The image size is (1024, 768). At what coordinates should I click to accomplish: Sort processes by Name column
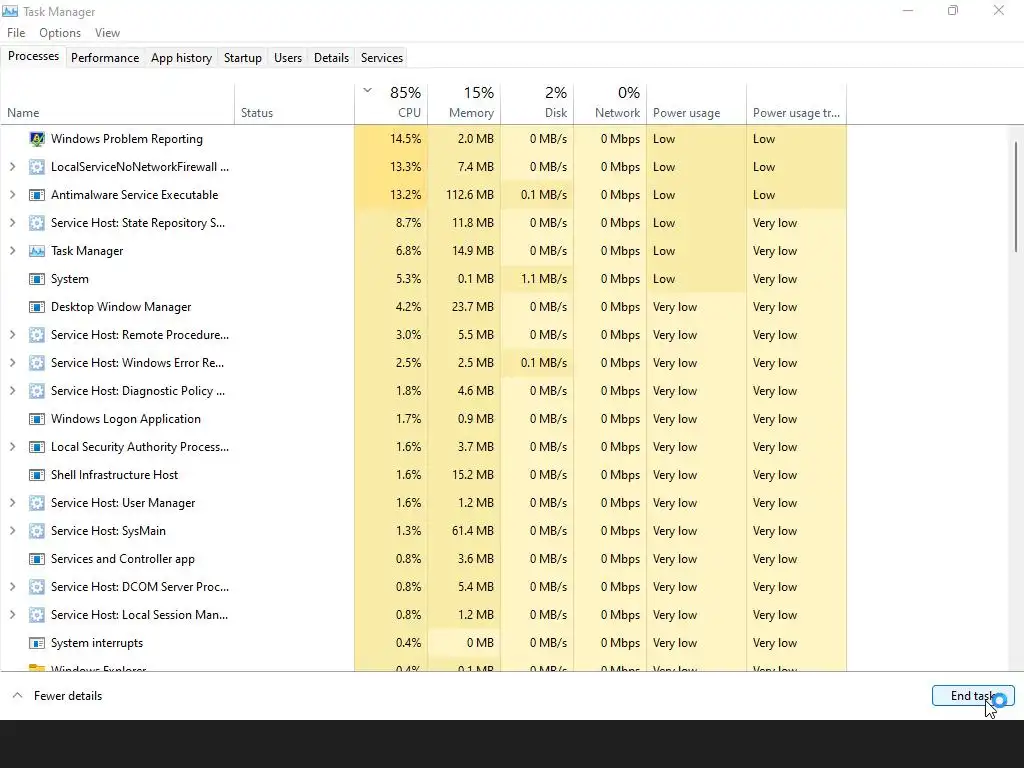tap(118, 104)
